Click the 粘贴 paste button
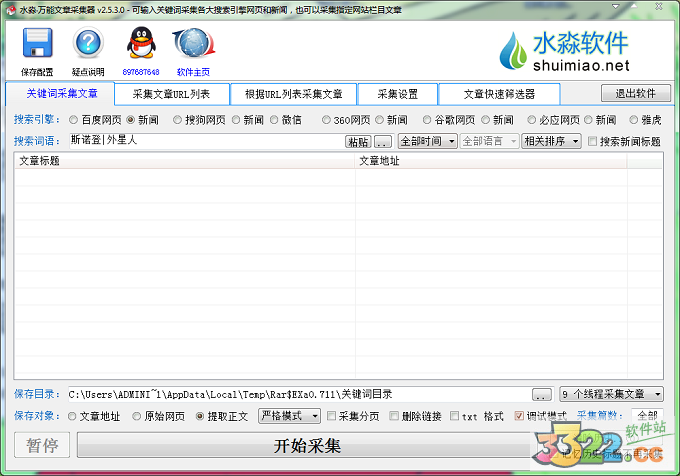Viewport: 680px width, 476px height. coord(358,142)
